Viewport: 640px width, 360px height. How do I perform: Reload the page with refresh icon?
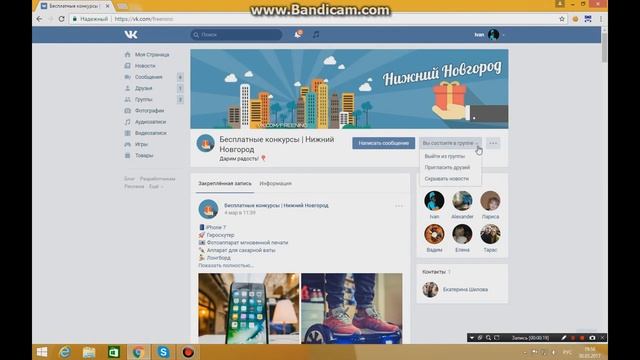pyautogui.click(x=62, y=19)
